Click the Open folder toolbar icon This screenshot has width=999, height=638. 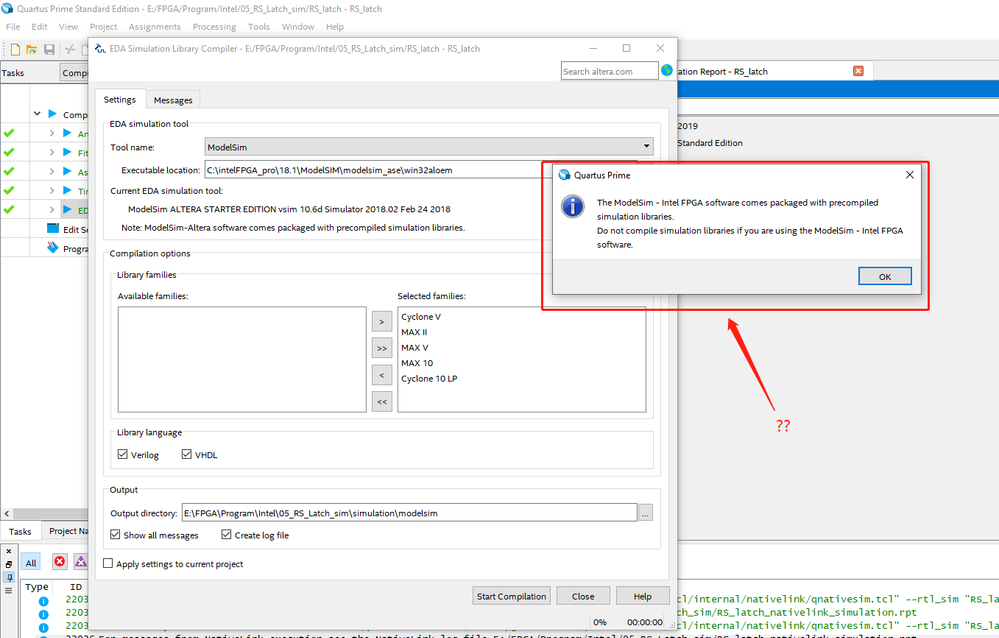click(x=31, y=49)
